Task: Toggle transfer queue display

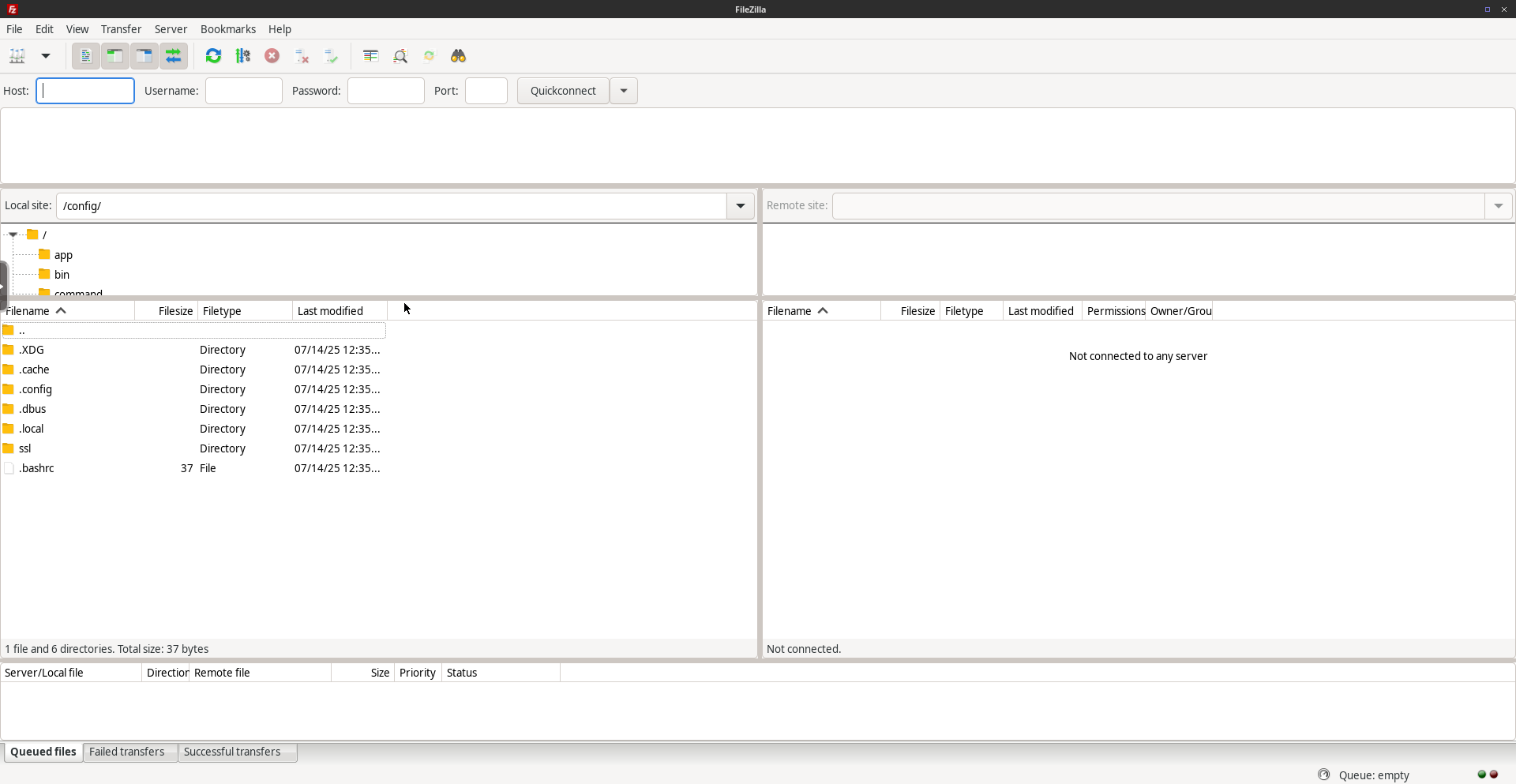Action: click(x=173, y=56)
